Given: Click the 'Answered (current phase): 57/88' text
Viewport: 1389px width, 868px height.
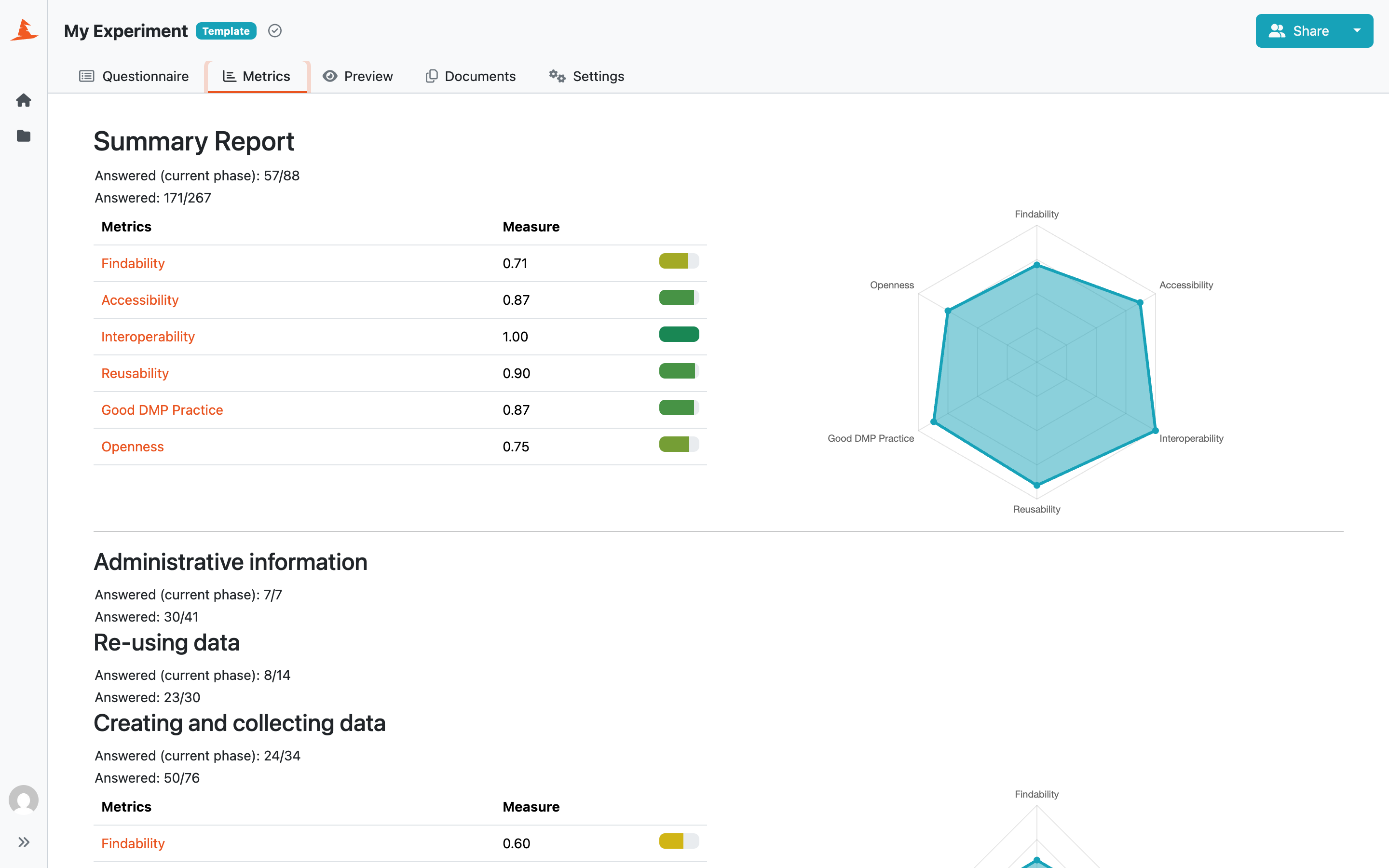Looking at the screenshot, I should pyautogui.click(x=197, y=176).
